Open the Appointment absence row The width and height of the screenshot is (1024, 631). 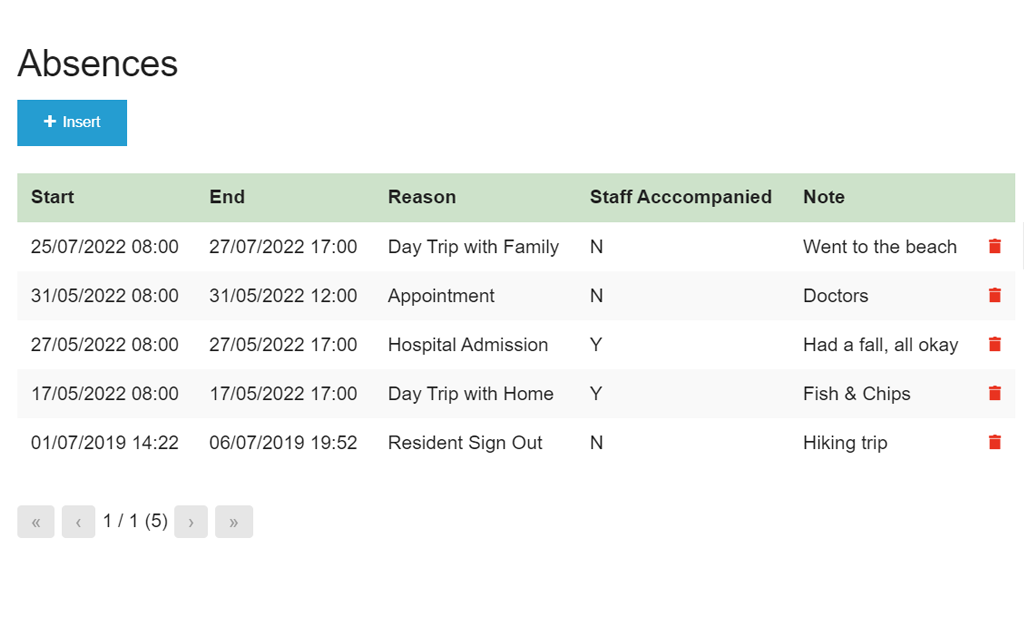coord(516,295)
